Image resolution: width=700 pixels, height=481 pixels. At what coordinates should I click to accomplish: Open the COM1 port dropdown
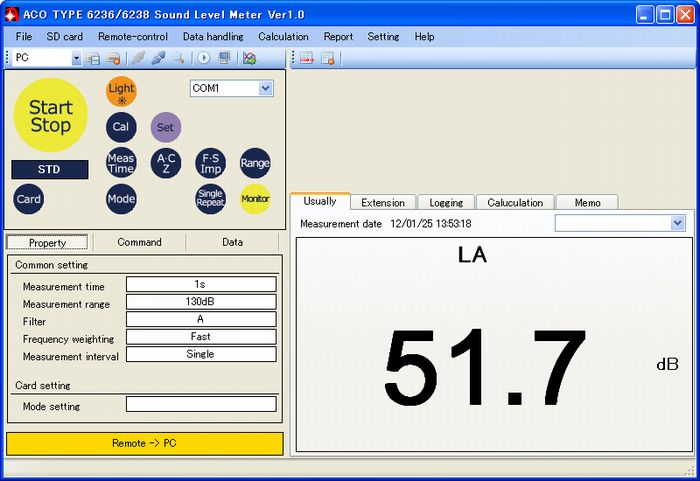pos(265,88)
